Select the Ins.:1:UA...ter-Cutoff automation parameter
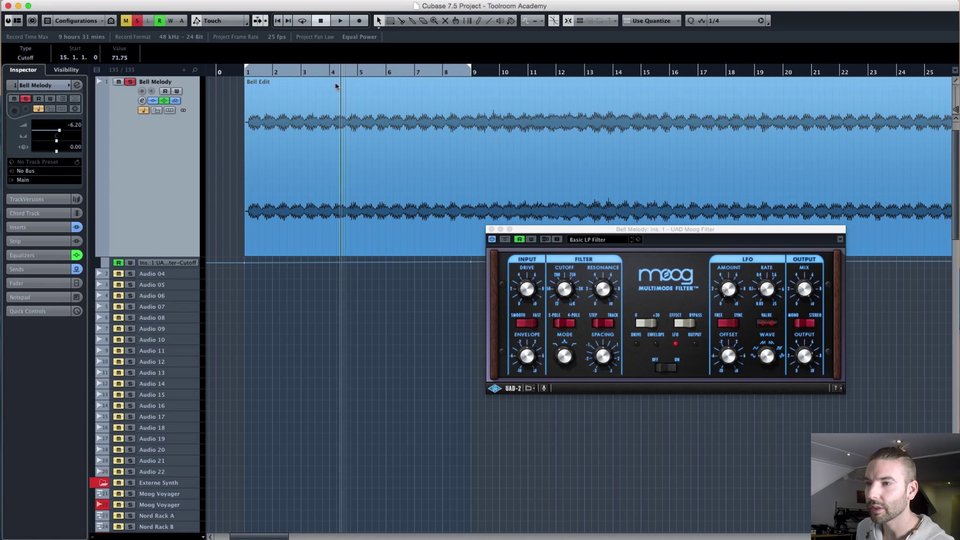The image size is (960, 540). point(167,263)
